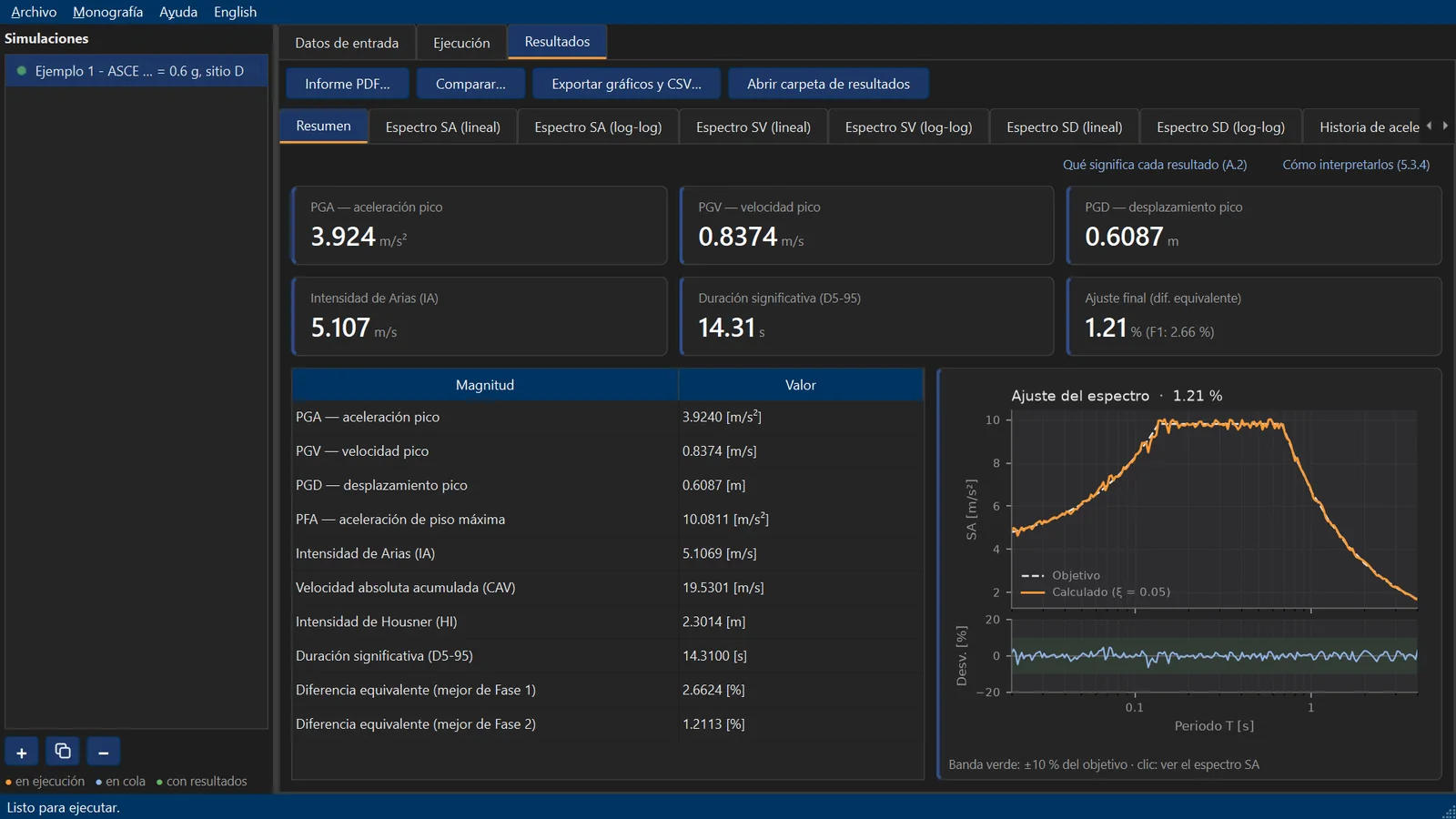Select the Resumen sub-tab
Screen dimensions: 1456x819
pos(323,126)
